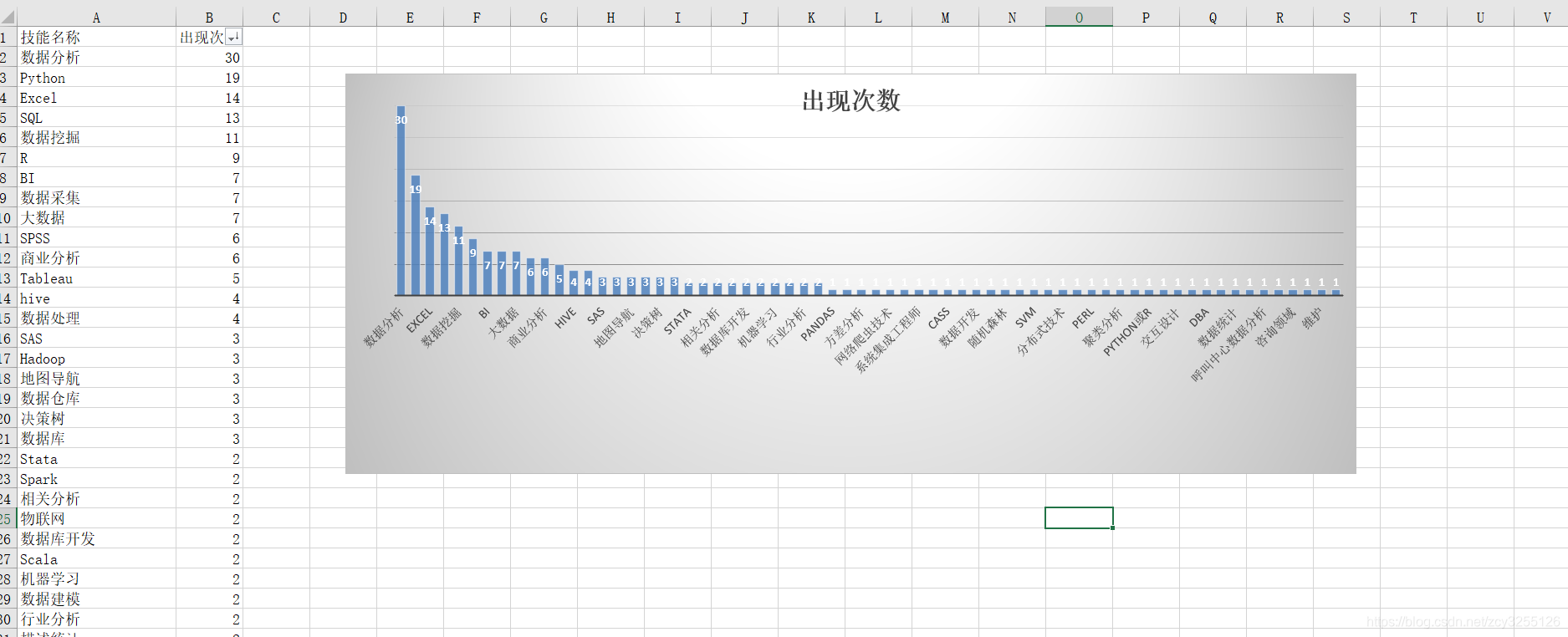Select column H header
The width and height of the screenshot is (1568, 637).
pos(610,18)
